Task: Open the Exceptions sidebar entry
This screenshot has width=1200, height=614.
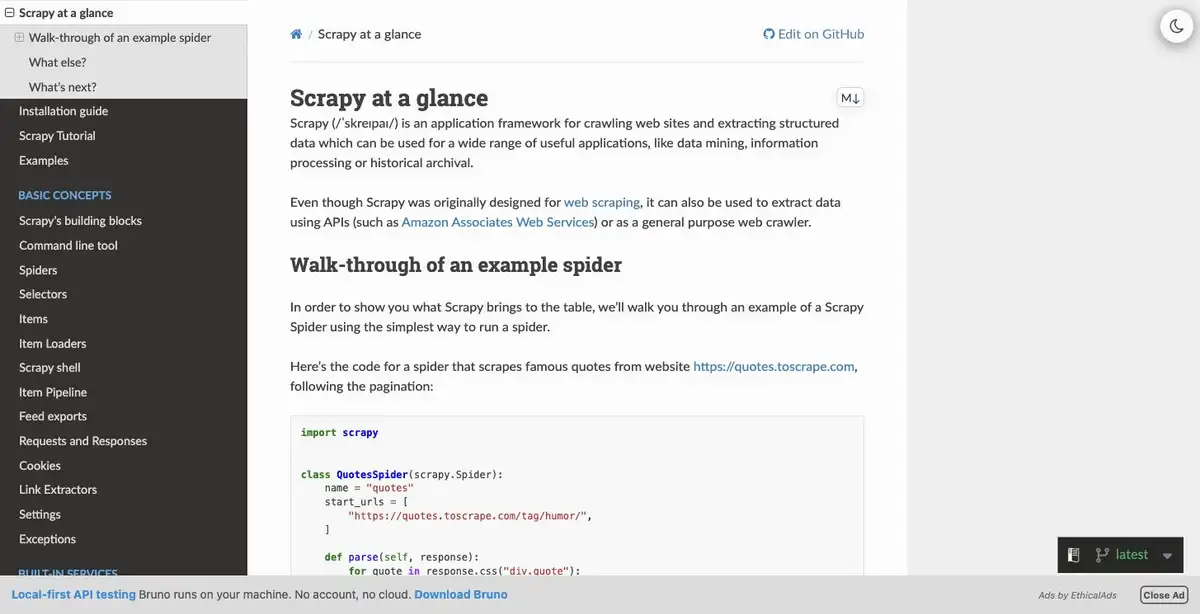Action: tap(47, 539)
